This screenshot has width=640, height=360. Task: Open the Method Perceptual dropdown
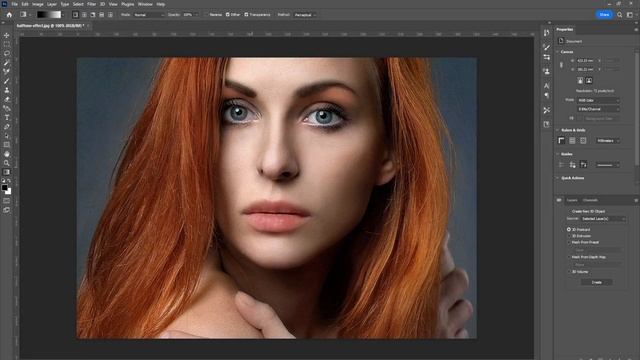[x=304, y=15]
